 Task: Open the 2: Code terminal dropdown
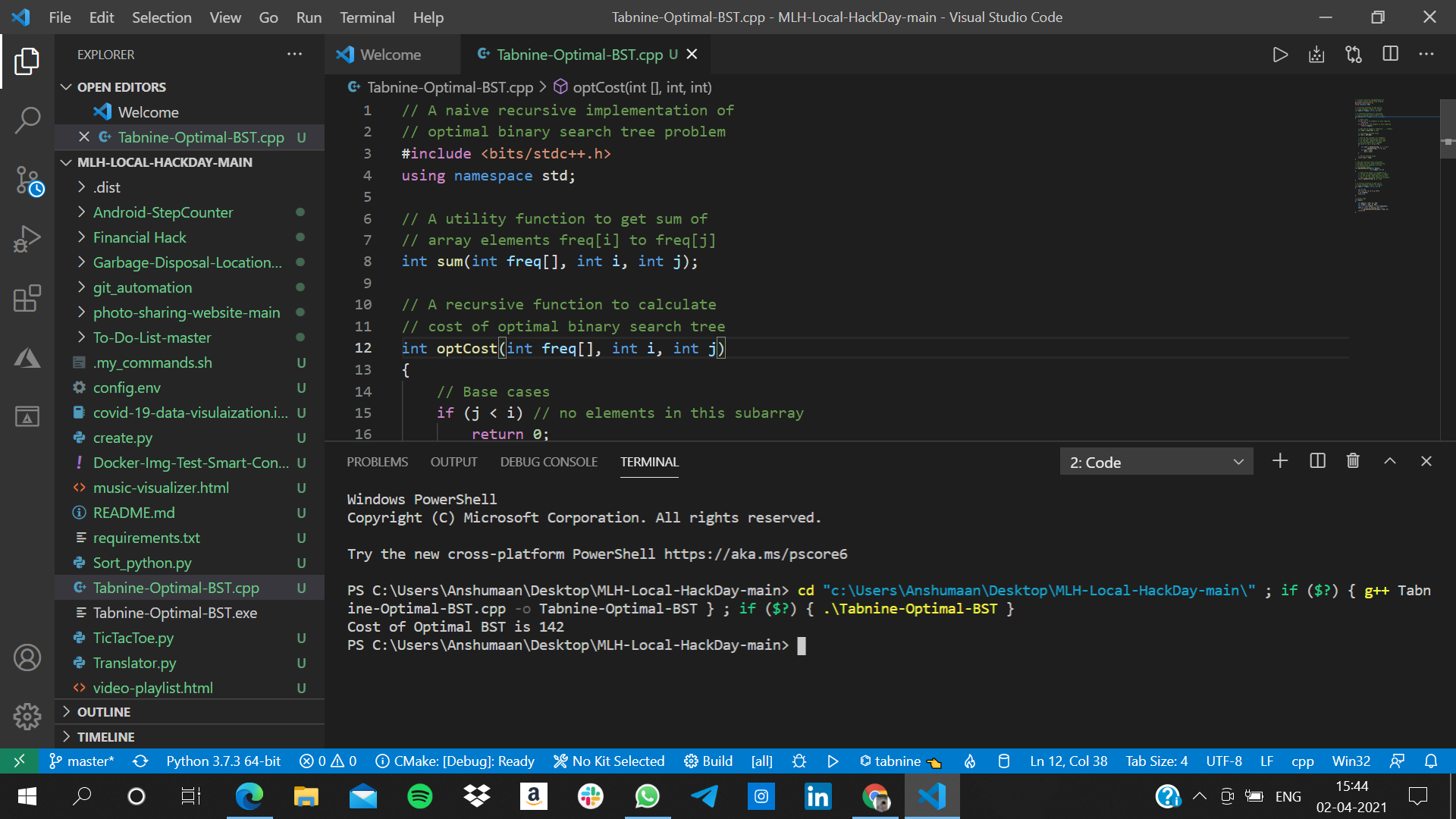point(1239,461)
